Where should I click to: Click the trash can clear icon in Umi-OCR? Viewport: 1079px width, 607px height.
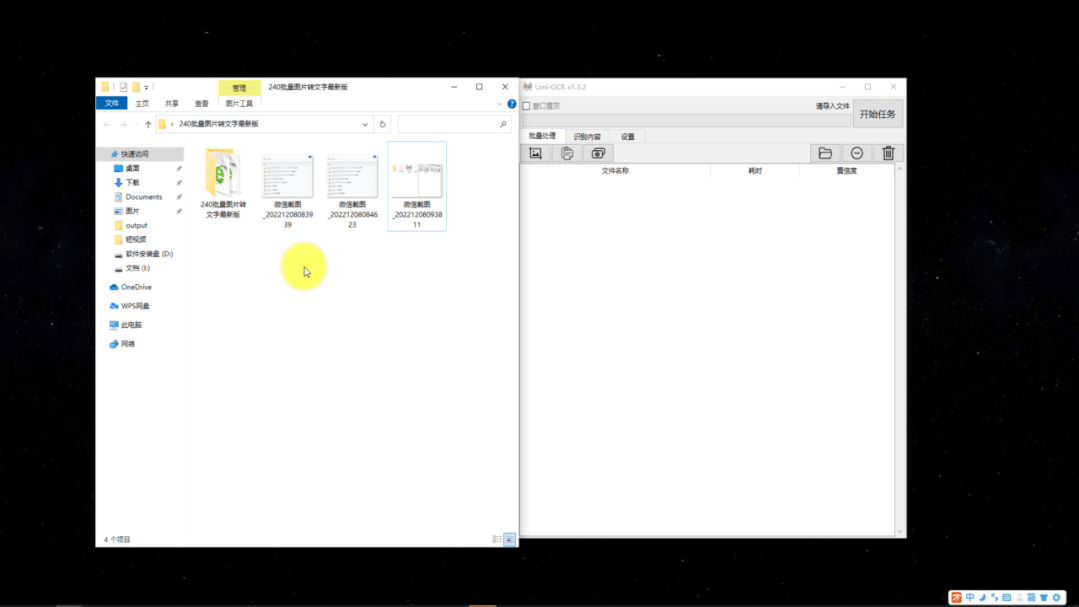(x=888, y=153)
